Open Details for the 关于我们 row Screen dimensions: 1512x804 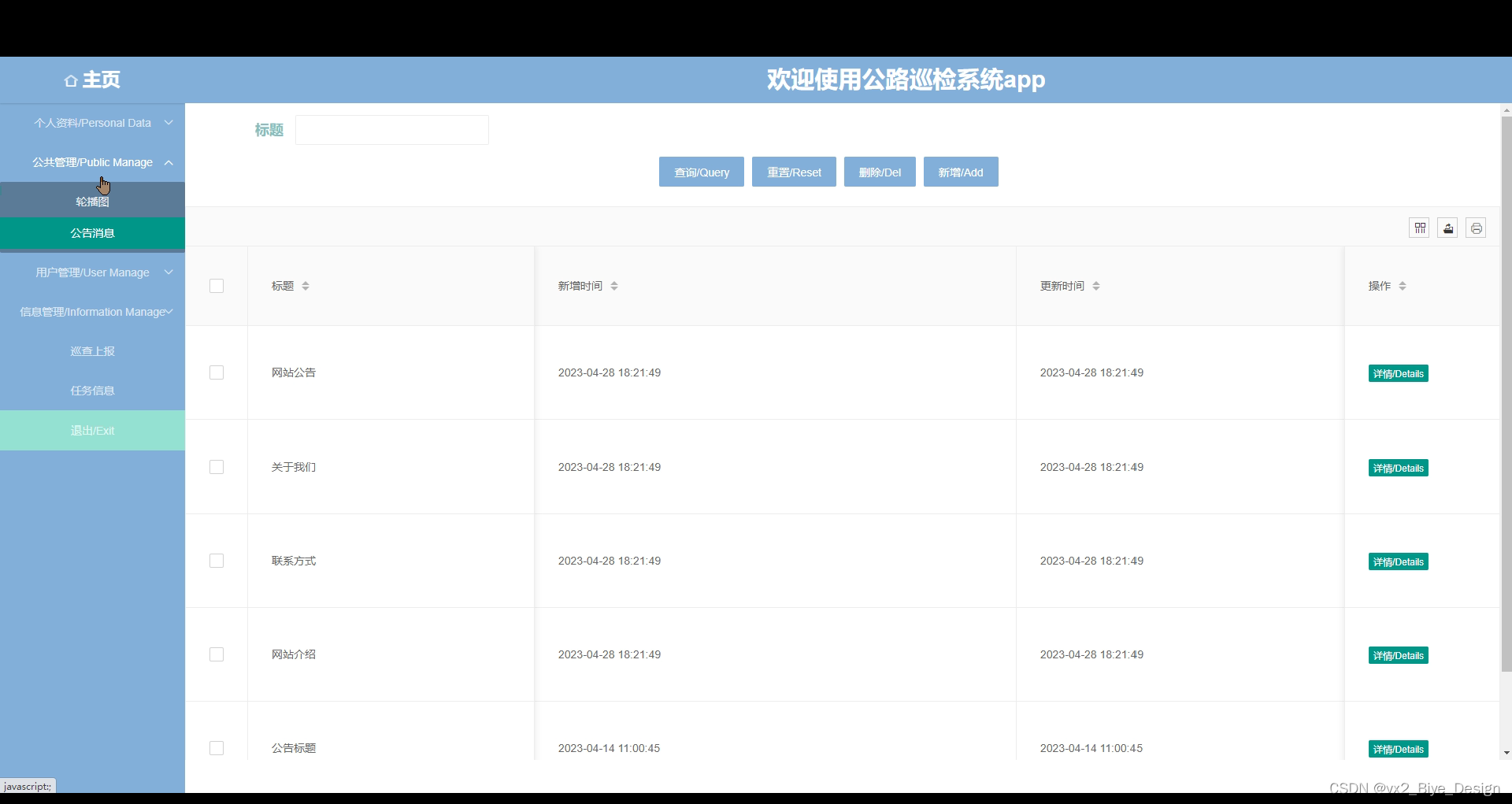pos(1399,468)
